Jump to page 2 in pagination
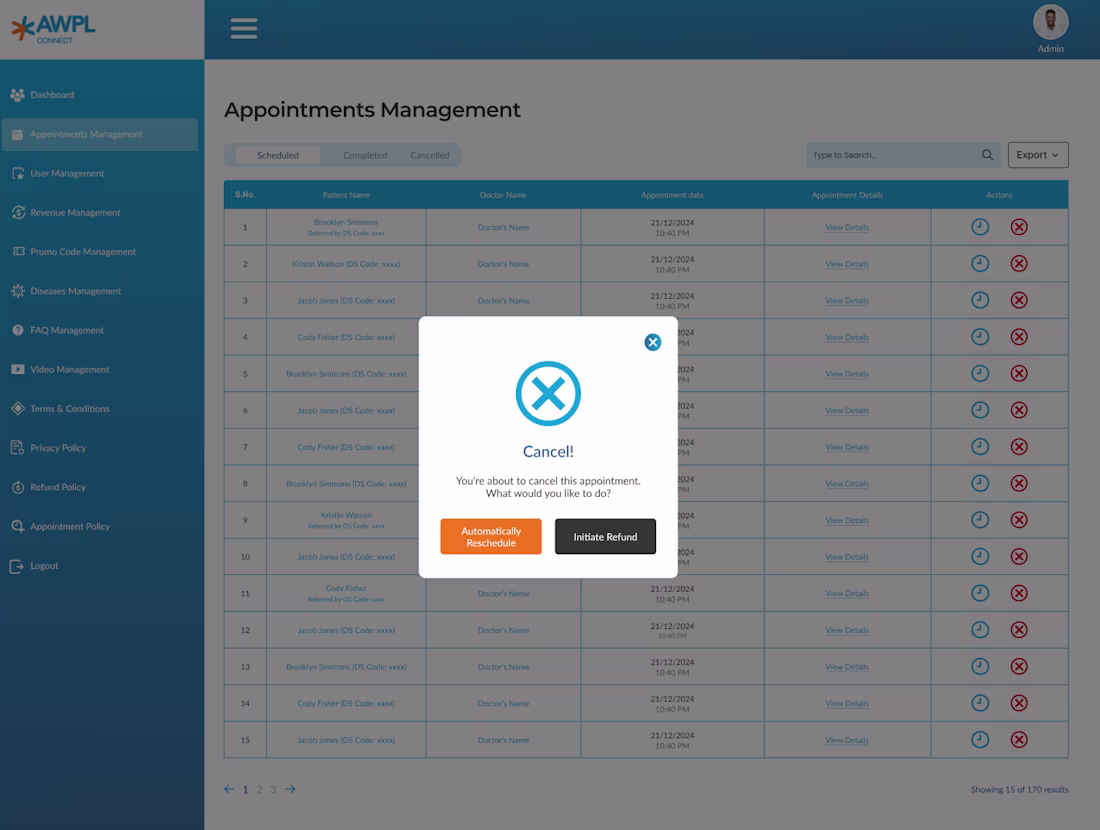1100x830 pixels. [x=259, y=789]
